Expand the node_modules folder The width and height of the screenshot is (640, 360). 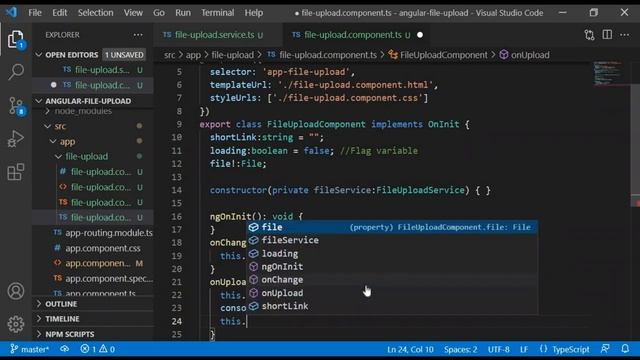(83, 111)
